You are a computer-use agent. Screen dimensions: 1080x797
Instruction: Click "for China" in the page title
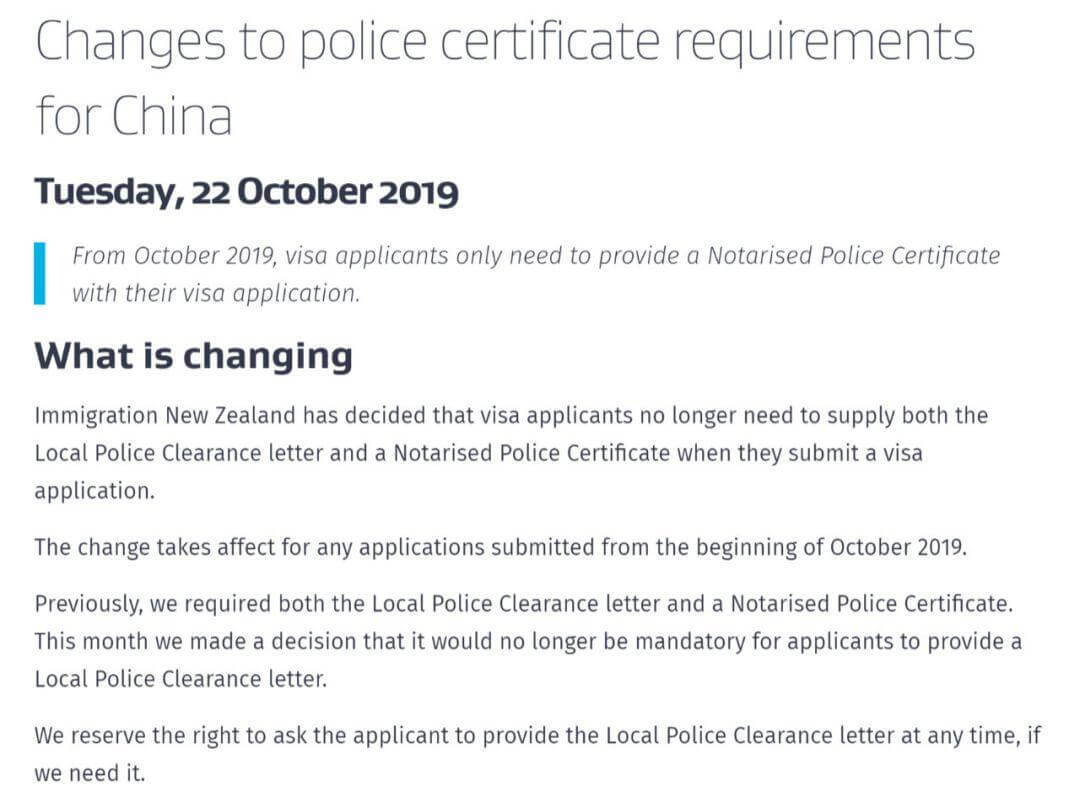pyautogui.click(x=134, y=116)
